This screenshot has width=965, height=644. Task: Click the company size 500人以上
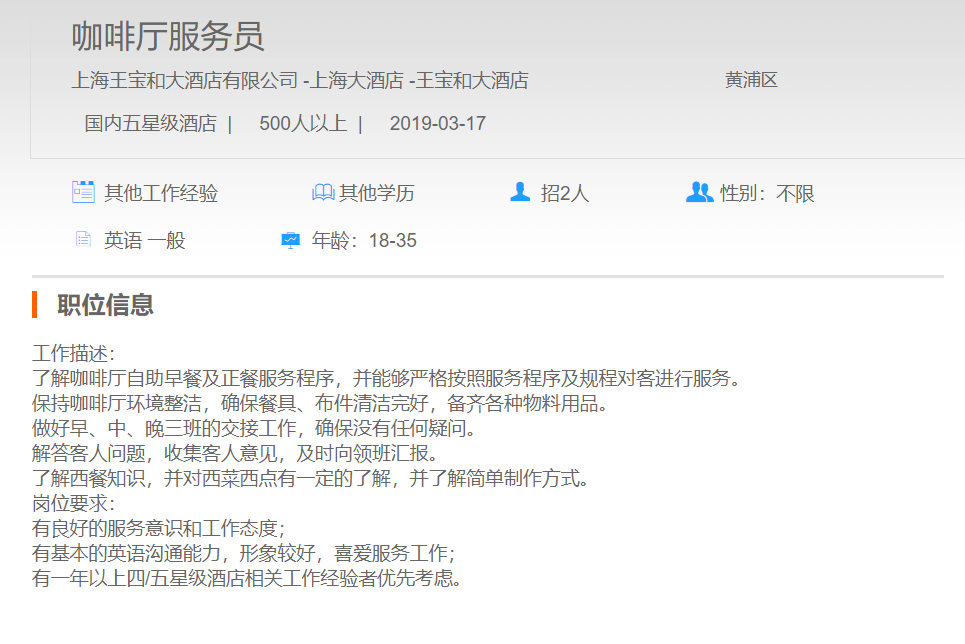tap(303, 124)
